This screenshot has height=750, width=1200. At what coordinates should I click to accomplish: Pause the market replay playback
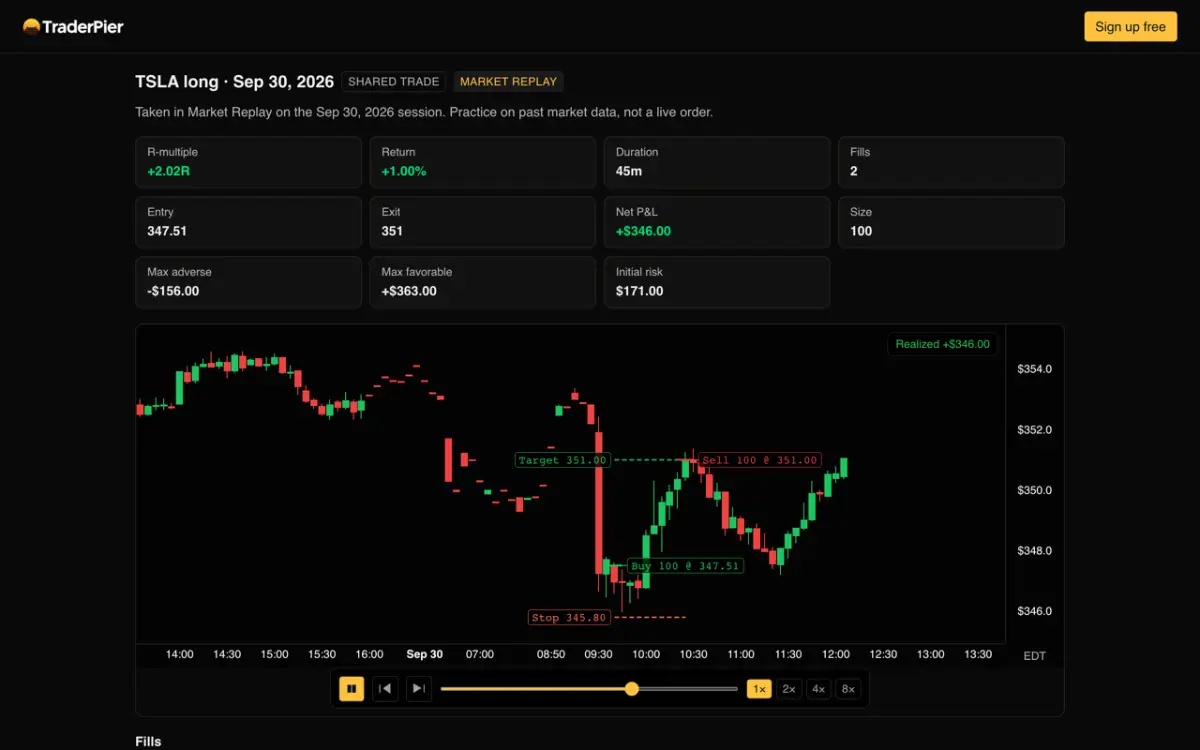click(x=351, y=688)
